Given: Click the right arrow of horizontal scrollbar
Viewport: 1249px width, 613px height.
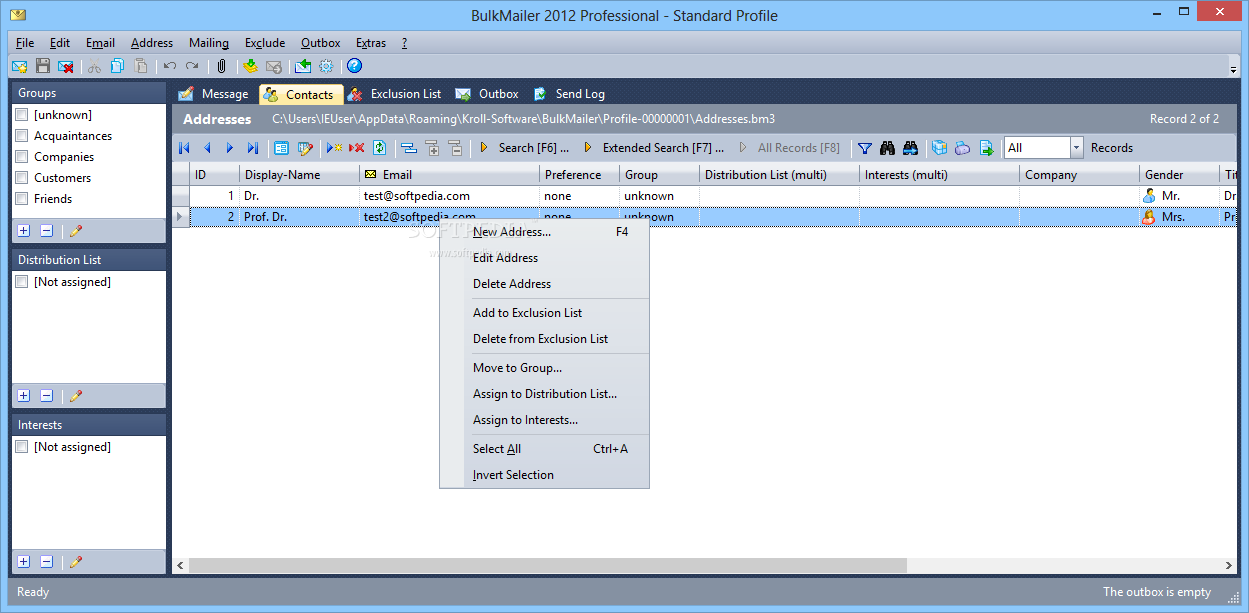Looking at the screenshot, I should coord(1230,566).
